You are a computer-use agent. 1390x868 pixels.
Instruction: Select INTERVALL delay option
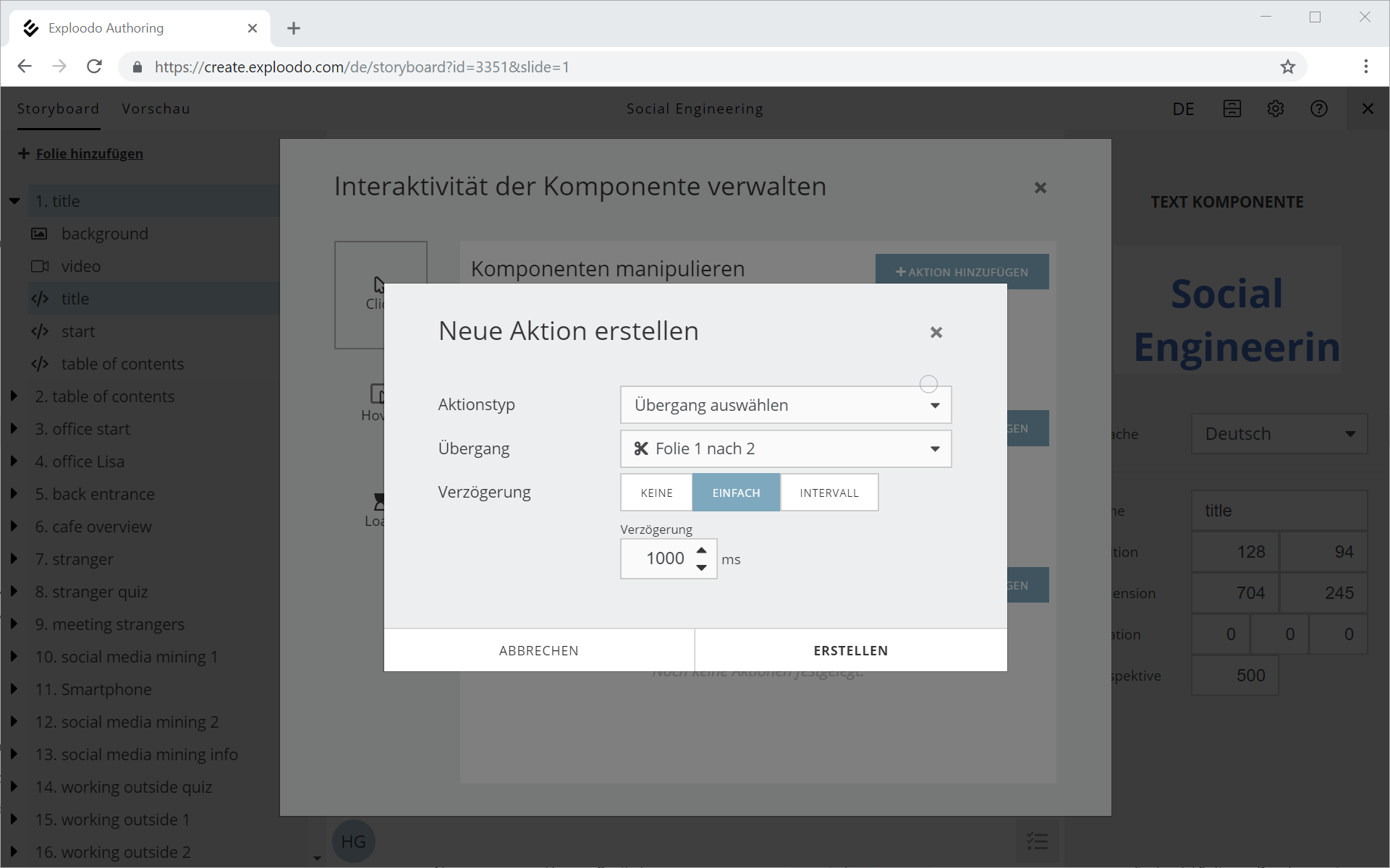[829, 493]
